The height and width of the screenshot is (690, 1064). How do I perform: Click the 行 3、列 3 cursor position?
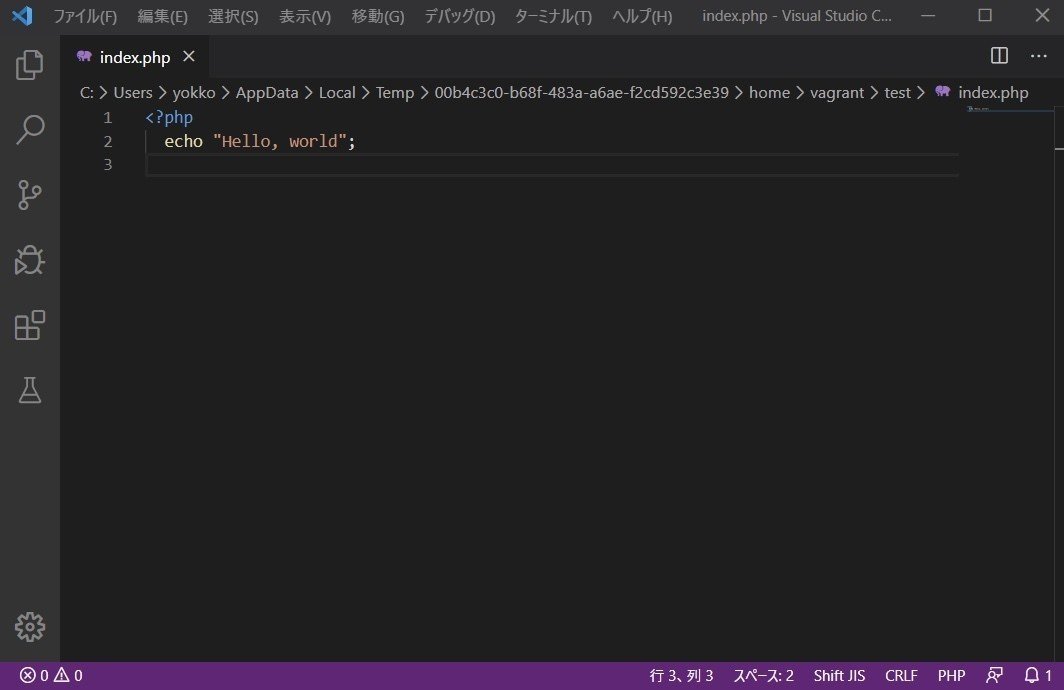tap(681, 675)
